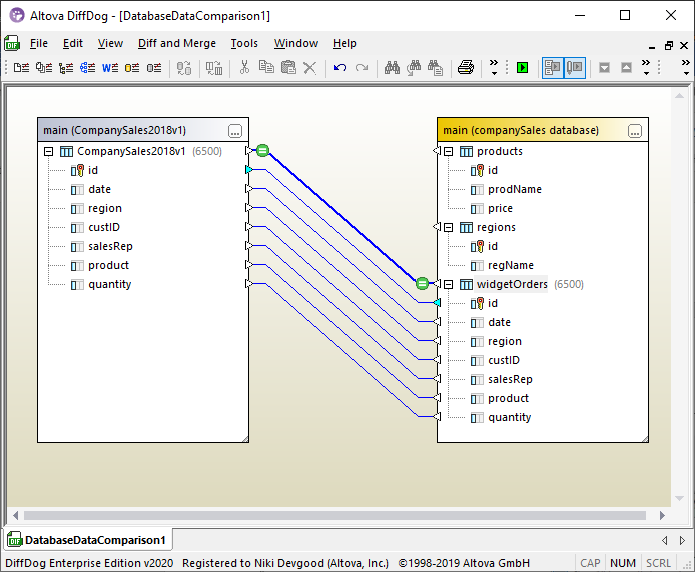Click the Compare Word Files icon

point(110,68)
